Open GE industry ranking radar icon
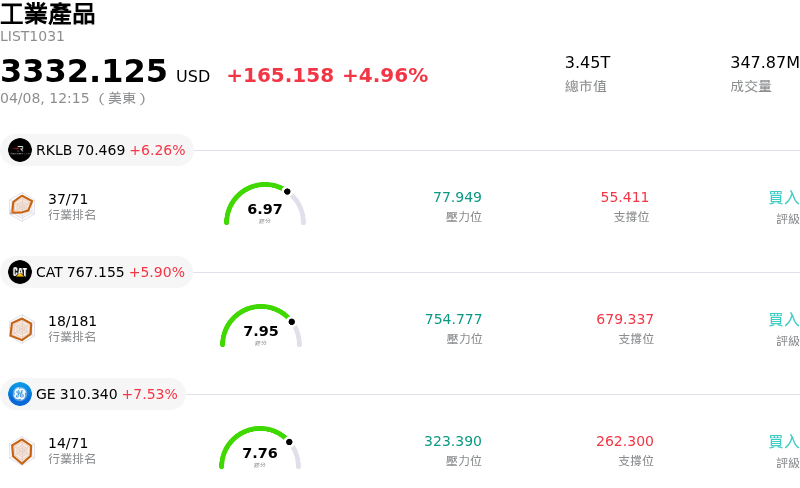This screenshot has height=488, width=800. click(22, 451)
